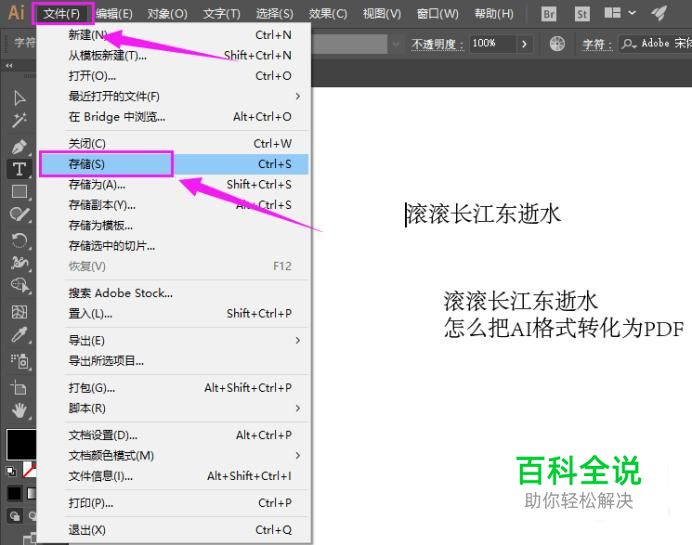This screenshot has height=545, width=692.
Task: Select the Magic Wand tool
Action: click(19, 120)
